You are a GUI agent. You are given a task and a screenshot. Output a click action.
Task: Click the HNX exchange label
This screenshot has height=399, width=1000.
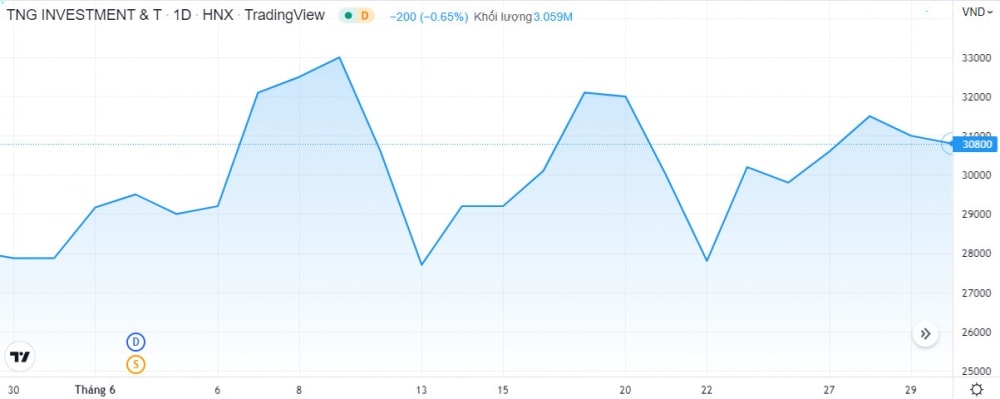(217, 15)
